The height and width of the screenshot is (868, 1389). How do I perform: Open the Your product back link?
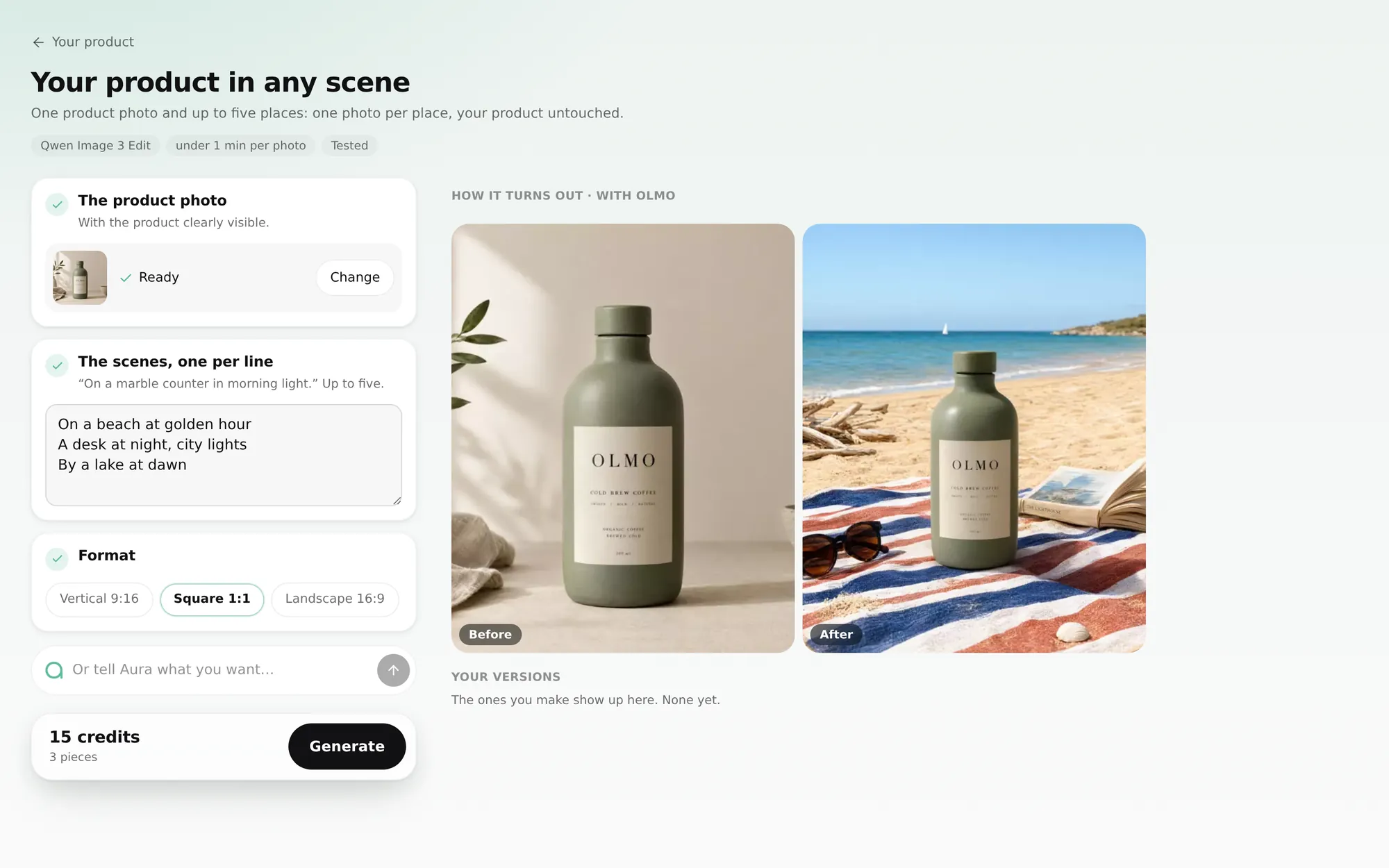click(83, 42)
